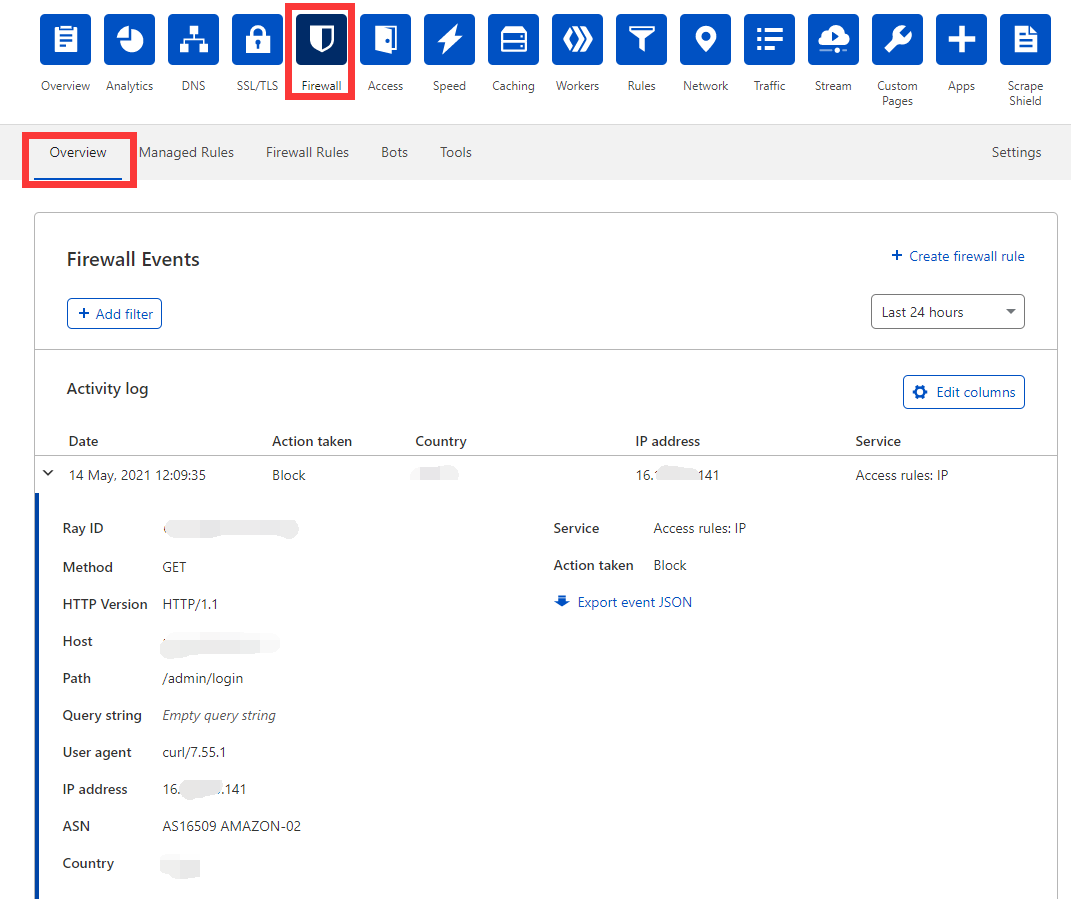Screen dimensions: 1071x899
Task: Collapse the 14 May event row
Action: [48, 475]
